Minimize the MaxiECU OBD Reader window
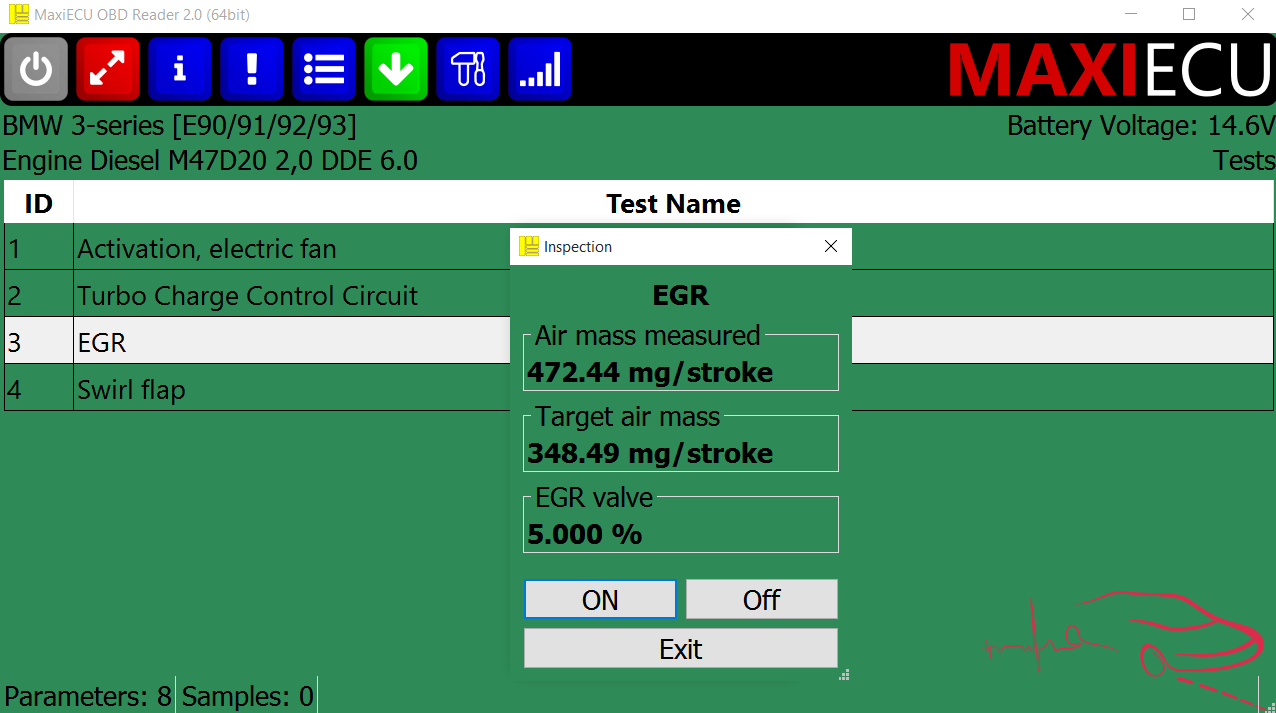 tap(1130, 14)
